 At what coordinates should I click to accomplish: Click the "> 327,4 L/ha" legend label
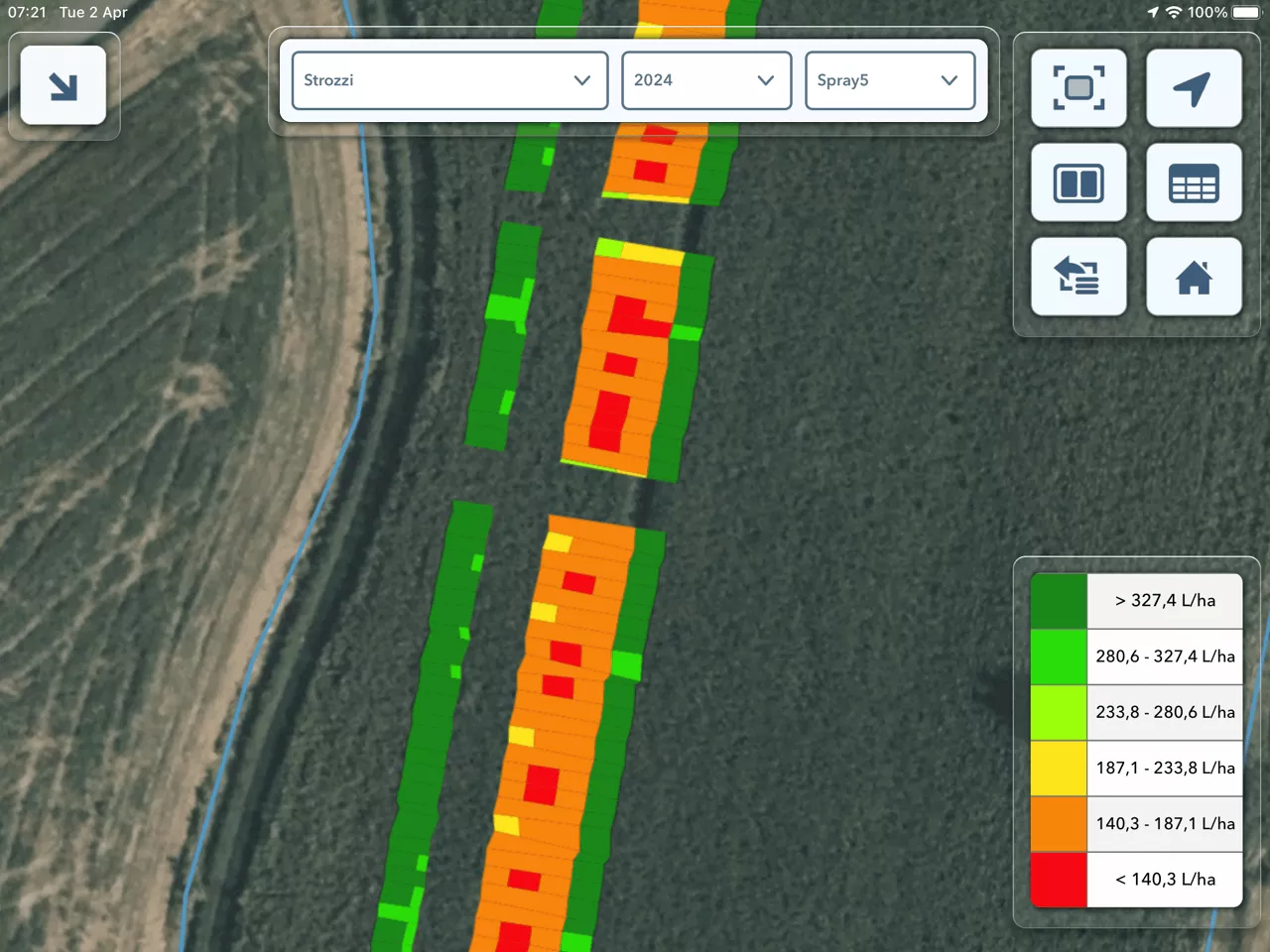1165,601
